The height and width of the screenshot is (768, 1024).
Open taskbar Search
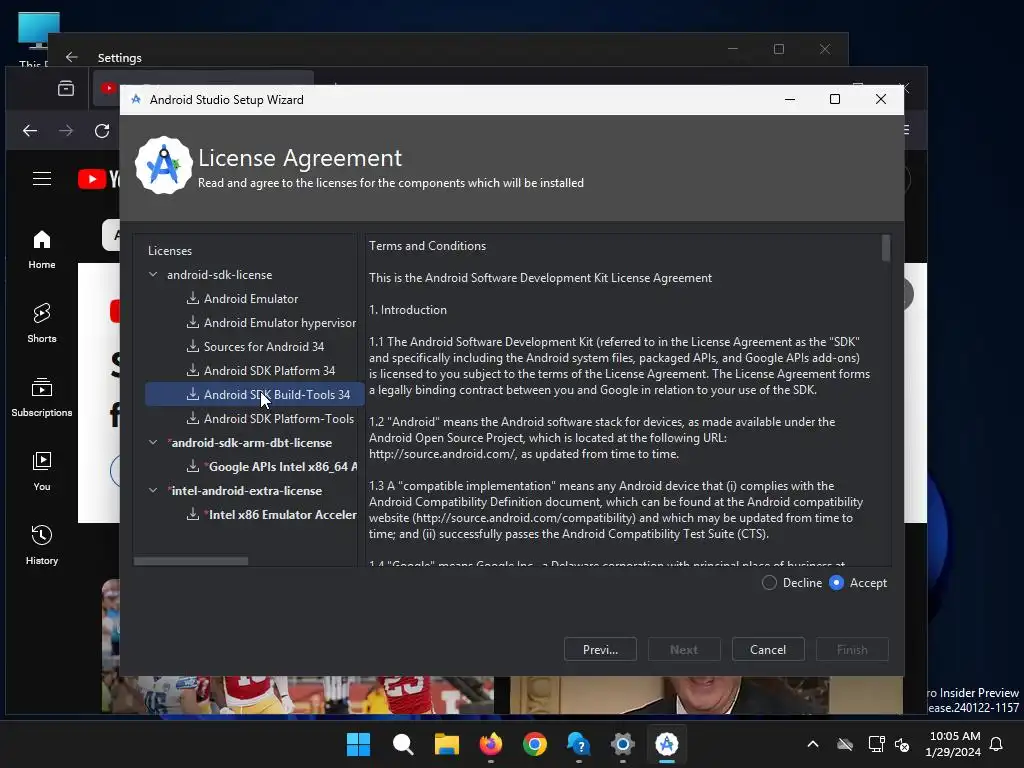click(403, 744)
